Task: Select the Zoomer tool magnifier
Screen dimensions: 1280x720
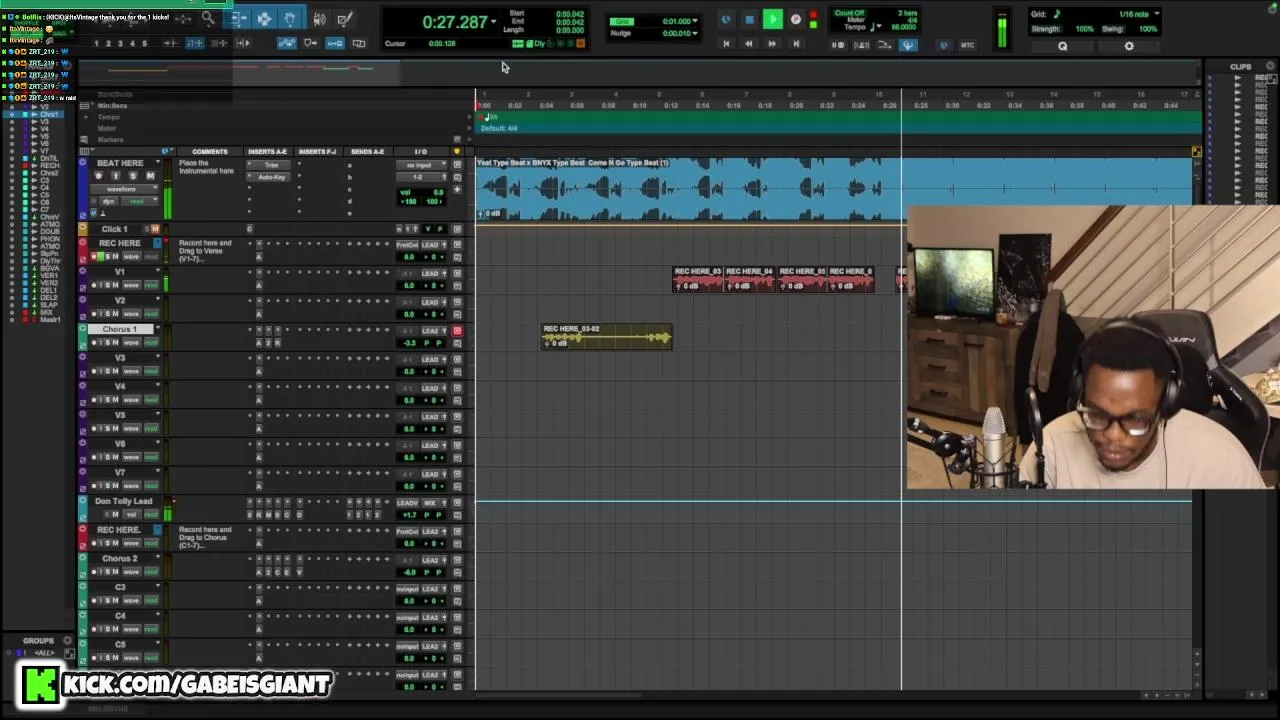Action: 208,18
